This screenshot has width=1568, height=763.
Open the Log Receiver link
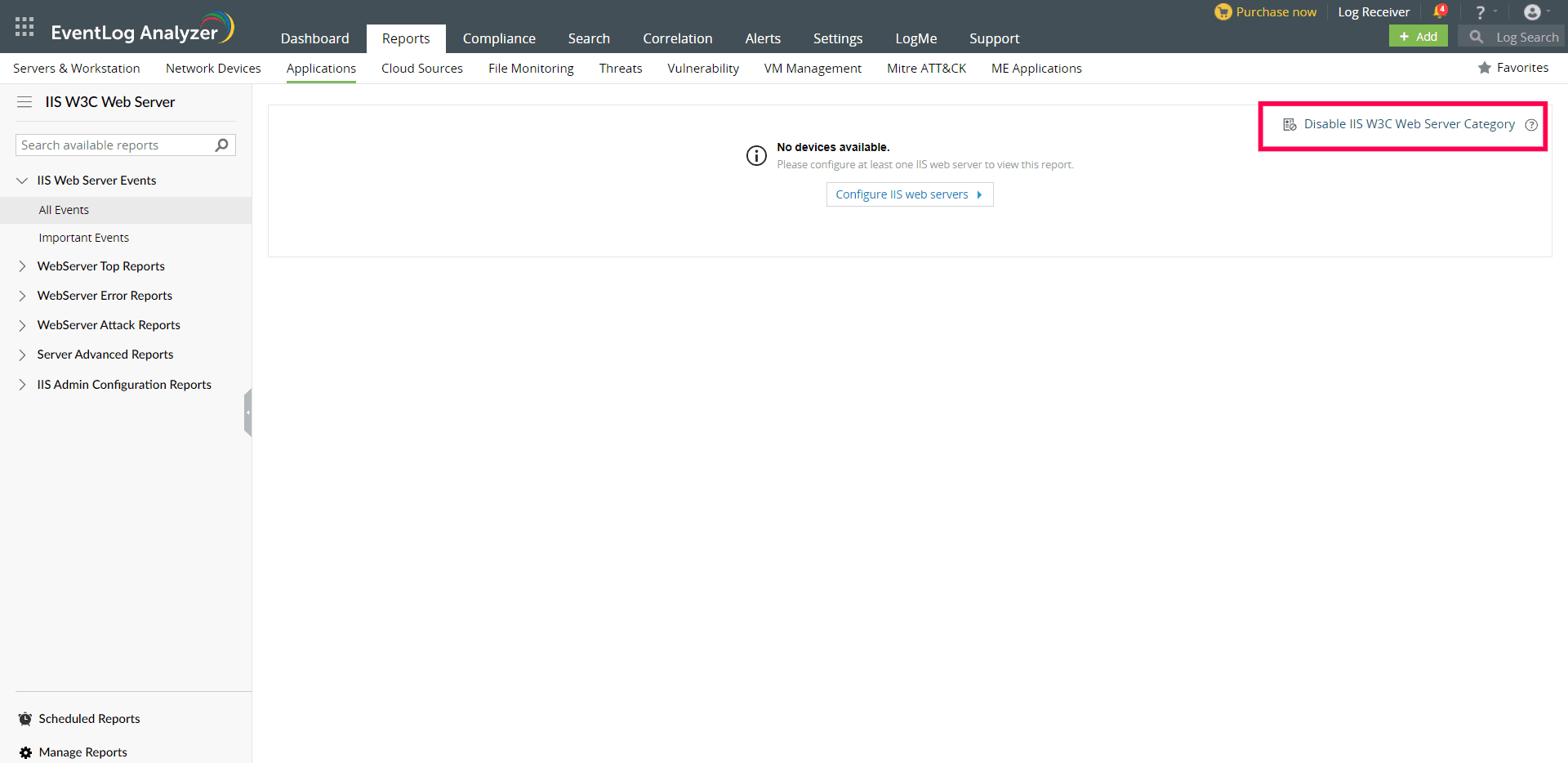1374,12
